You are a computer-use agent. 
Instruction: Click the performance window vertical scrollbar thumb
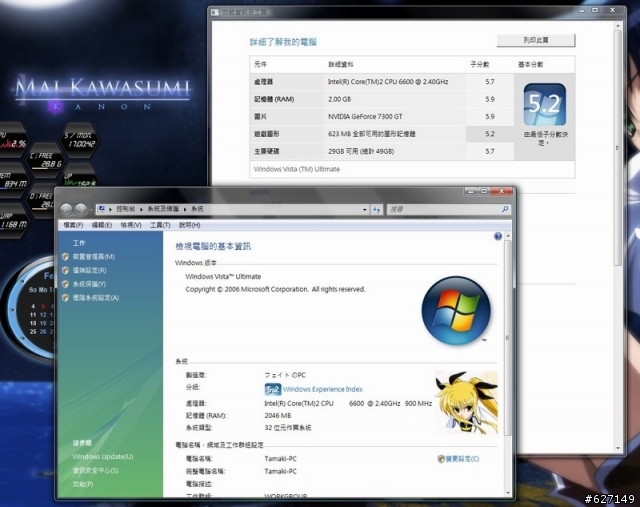click(x=618, y=148)
